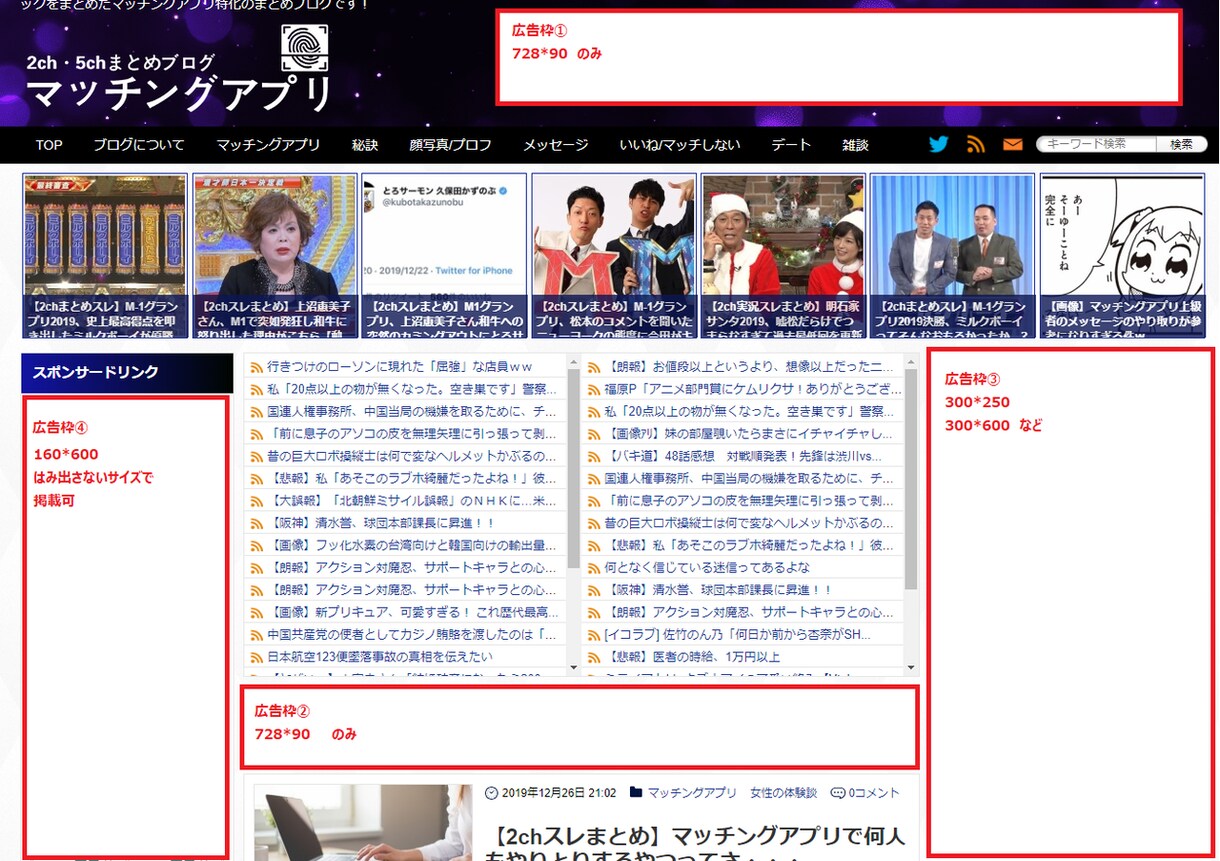
Task: Open the orange RSS feed icon in navbar
Action: pos(976,144)
